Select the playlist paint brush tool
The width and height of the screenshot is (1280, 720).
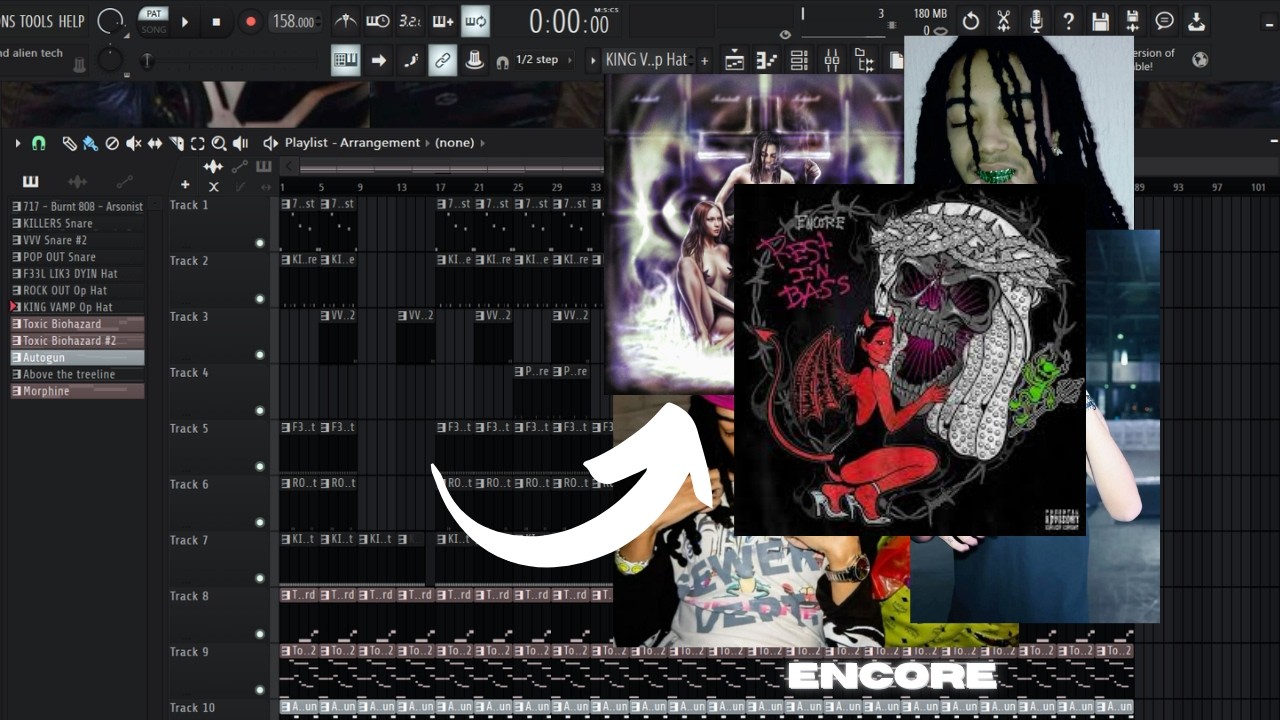90,143
